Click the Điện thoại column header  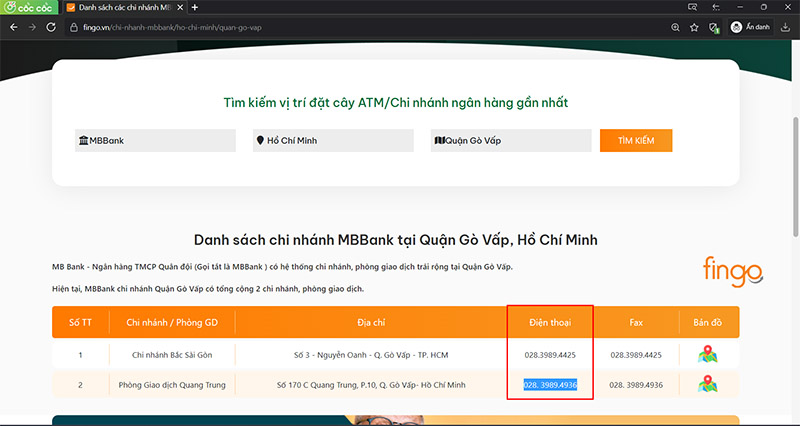coord(550,322)
